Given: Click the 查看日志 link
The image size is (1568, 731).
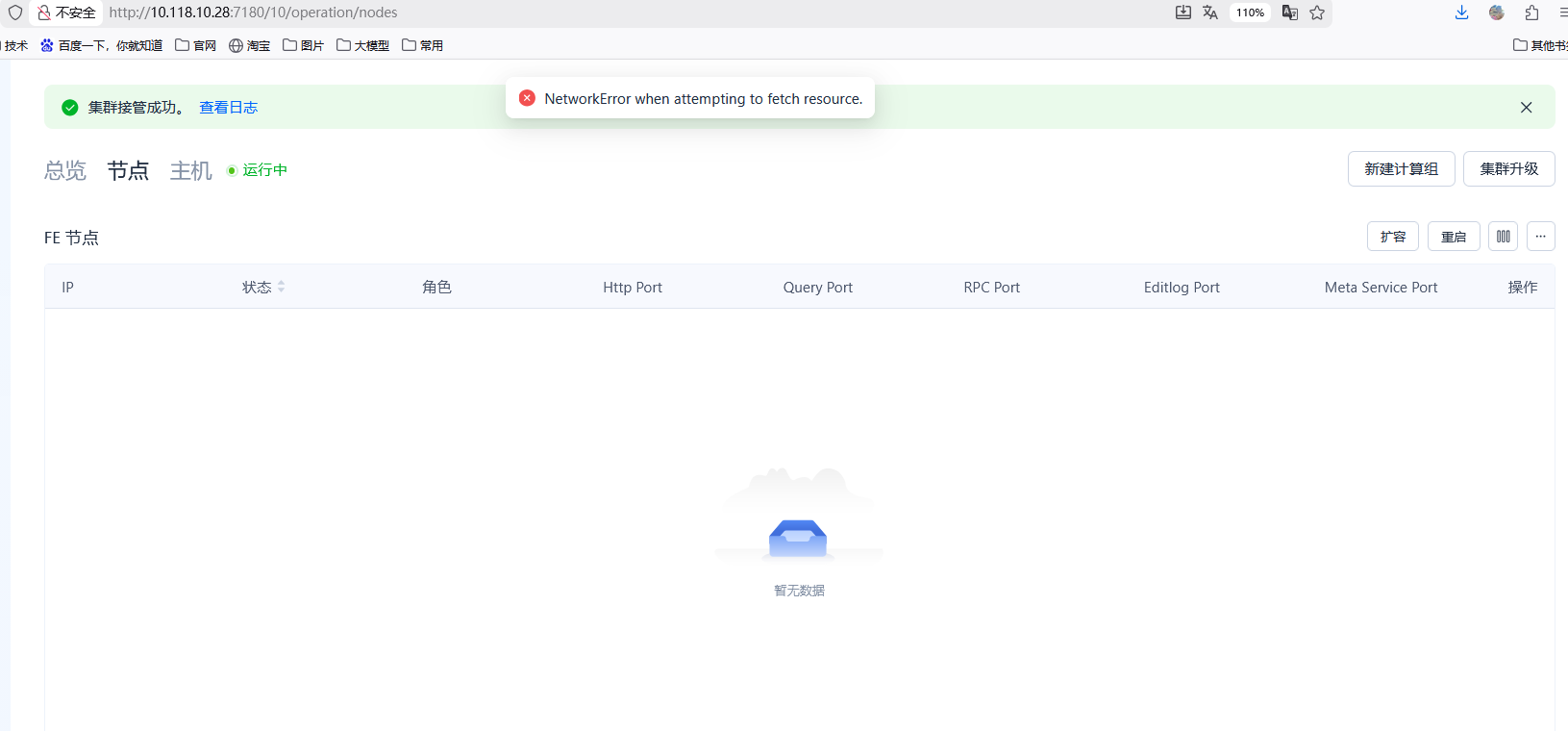Looking at the screenshot, I should [x=228, y=108].
